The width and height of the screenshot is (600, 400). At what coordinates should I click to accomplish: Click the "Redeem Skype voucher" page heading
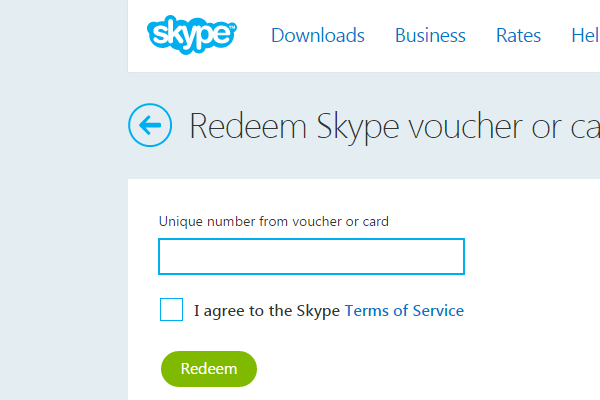point(356,126)
